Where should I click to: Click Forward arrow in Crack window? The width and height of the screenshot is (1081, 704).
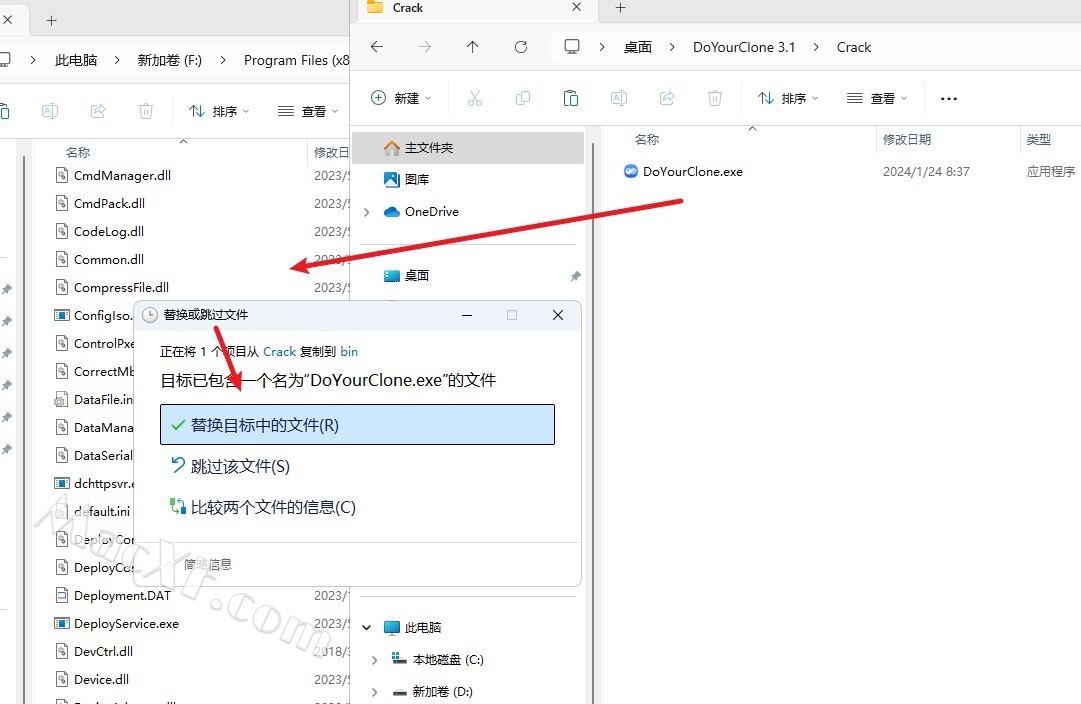coord(425,47)
